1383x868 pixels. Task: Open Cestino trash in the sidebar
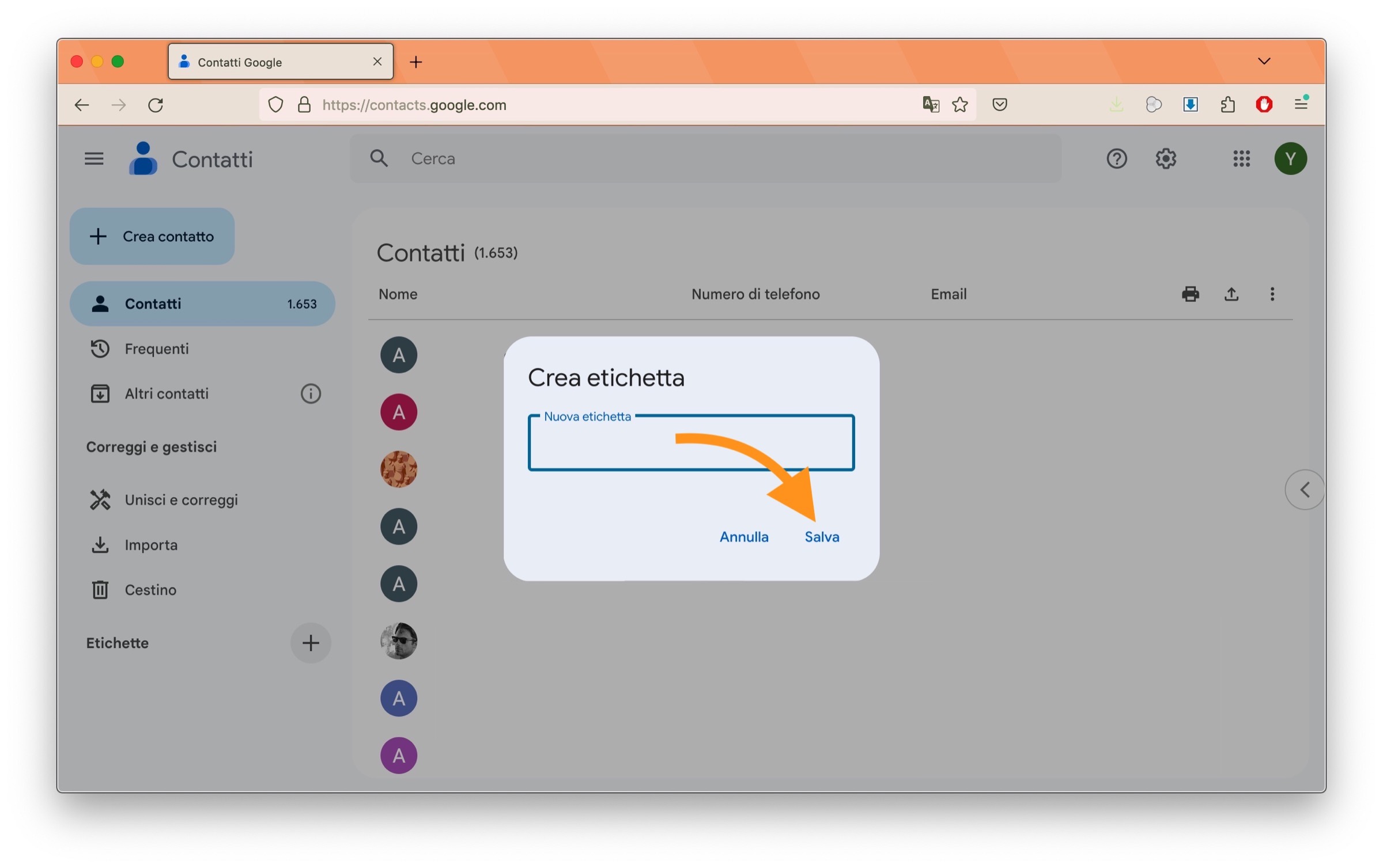click(x=150, y=590)
